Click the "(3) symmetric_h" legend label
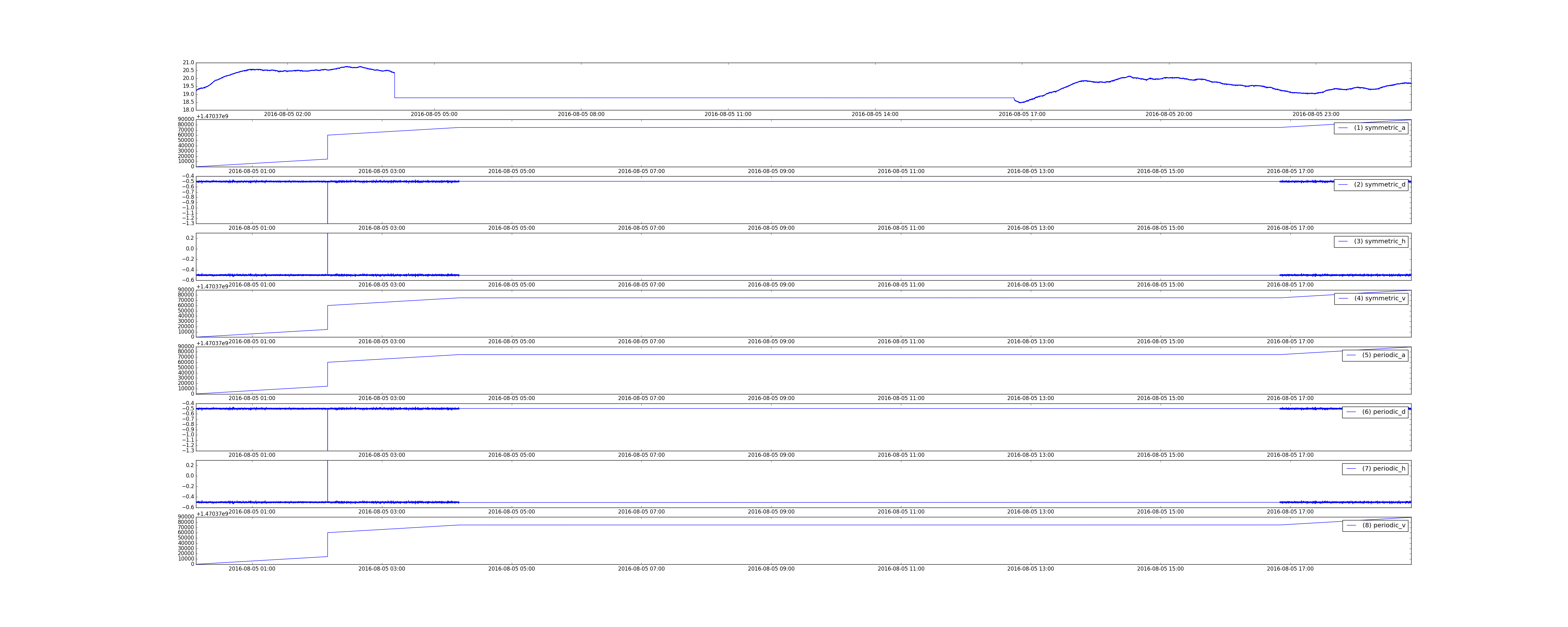 pos(1379,241)
